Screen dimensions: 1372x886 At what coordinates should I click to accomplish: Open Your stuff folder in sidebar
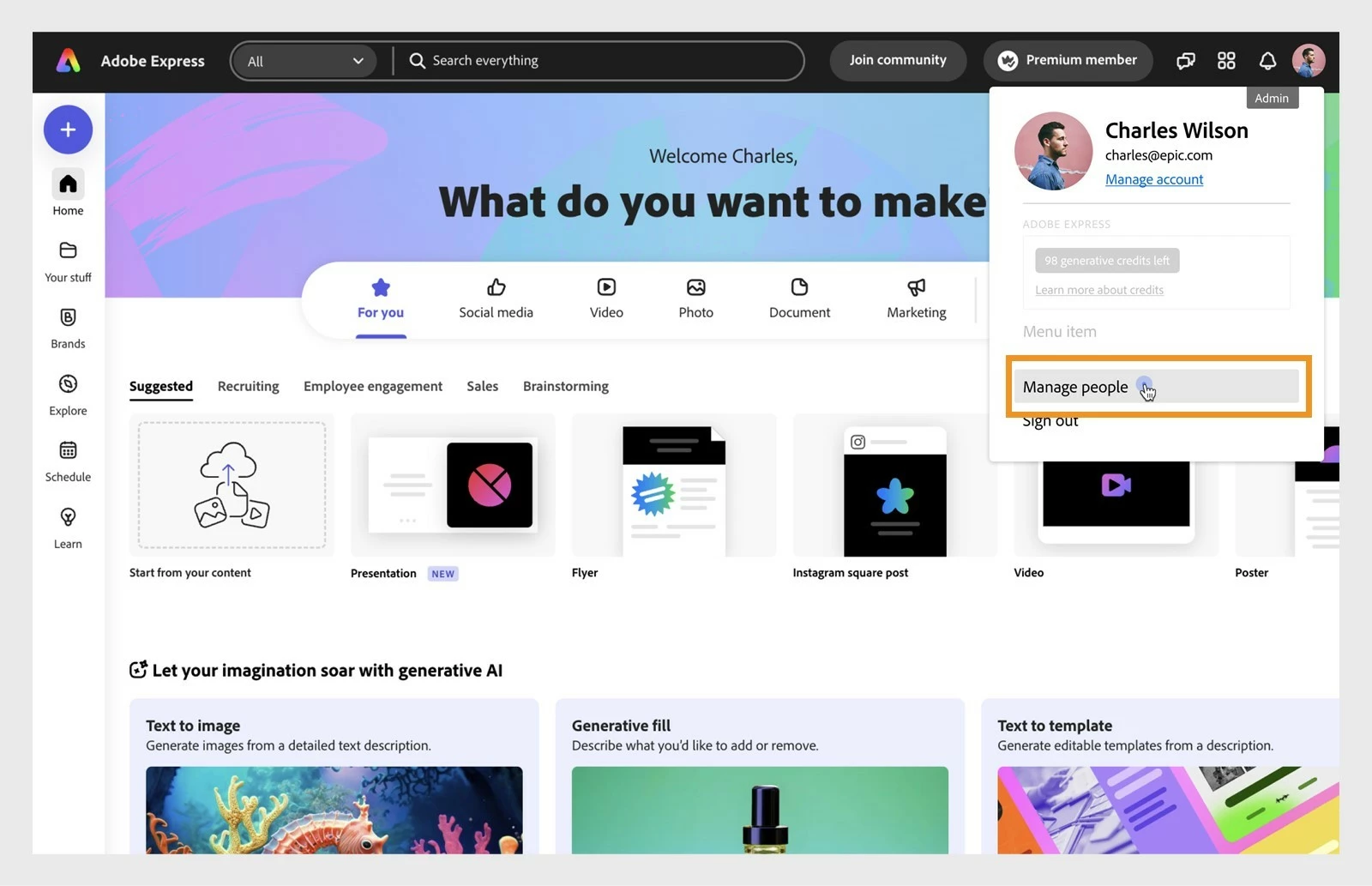[x=69, y=261]
